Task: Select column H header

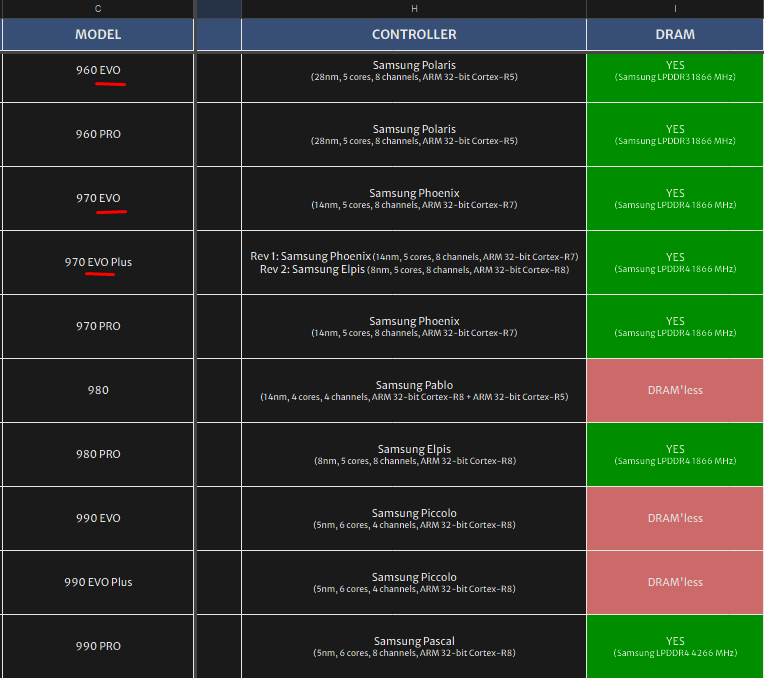Action: tap(414, 9)
